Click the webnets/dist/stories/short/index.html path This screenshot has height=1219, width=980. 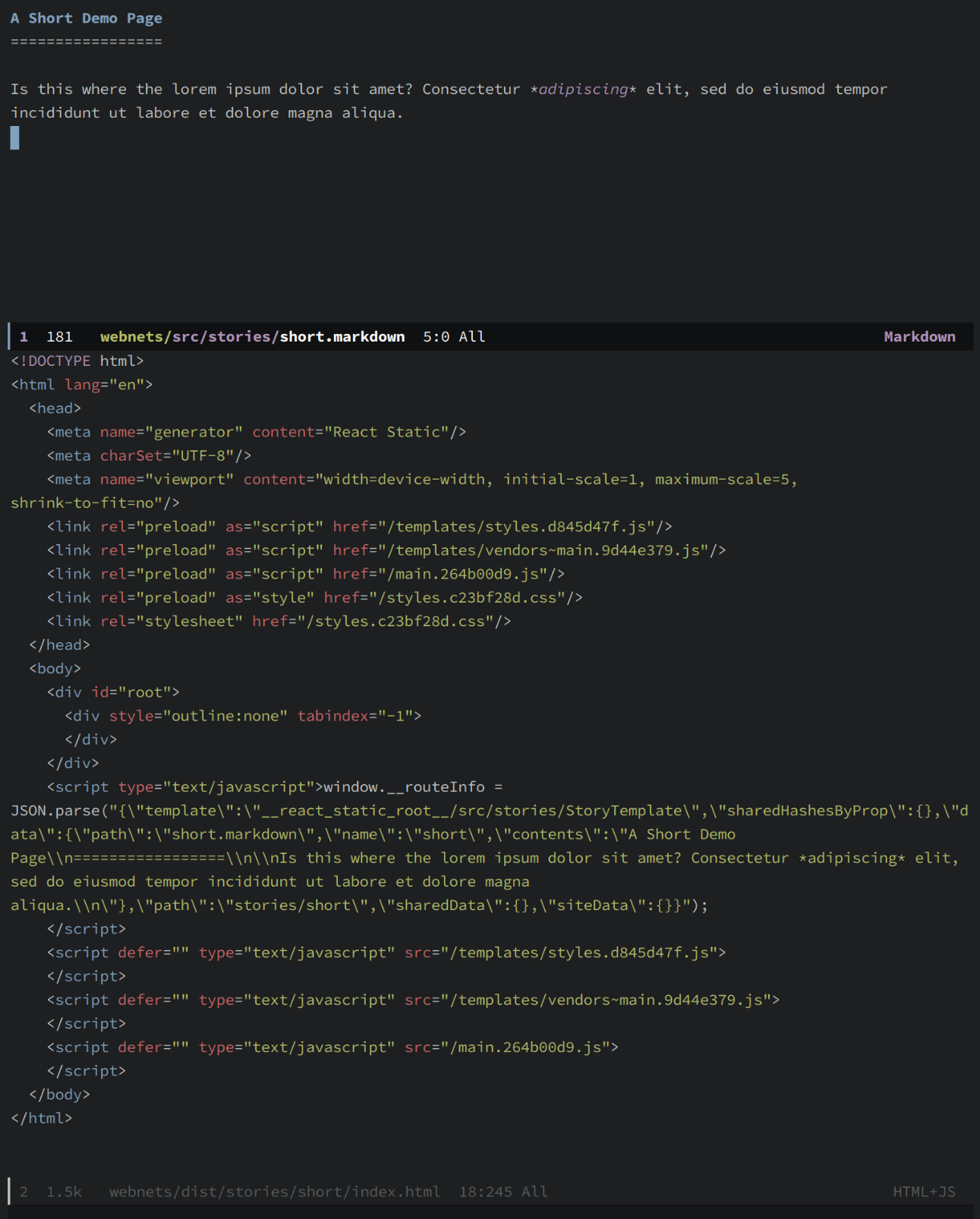click(x=275, y=1192)
